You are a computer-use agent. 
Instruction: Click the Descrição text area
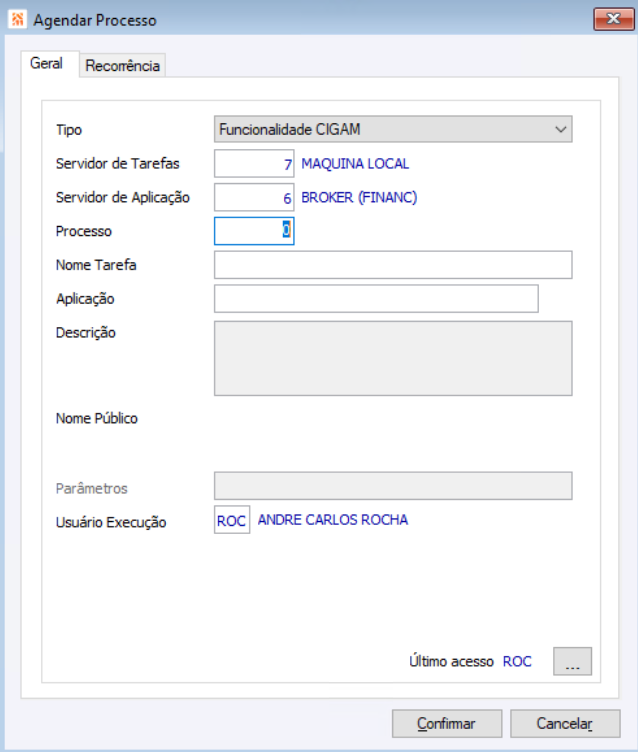[x=393, y=358]
